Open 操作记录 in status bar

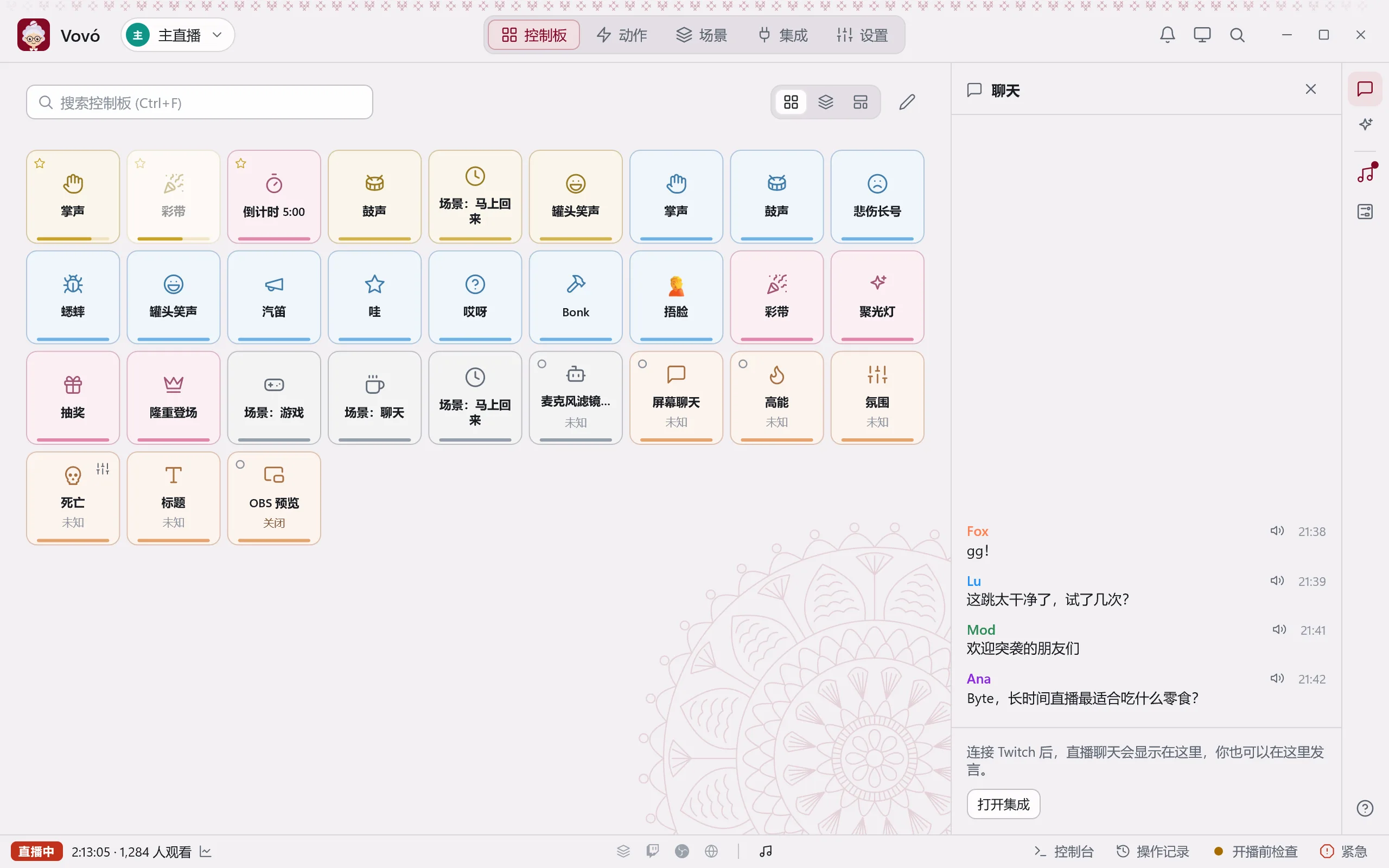click(1152, 851)
